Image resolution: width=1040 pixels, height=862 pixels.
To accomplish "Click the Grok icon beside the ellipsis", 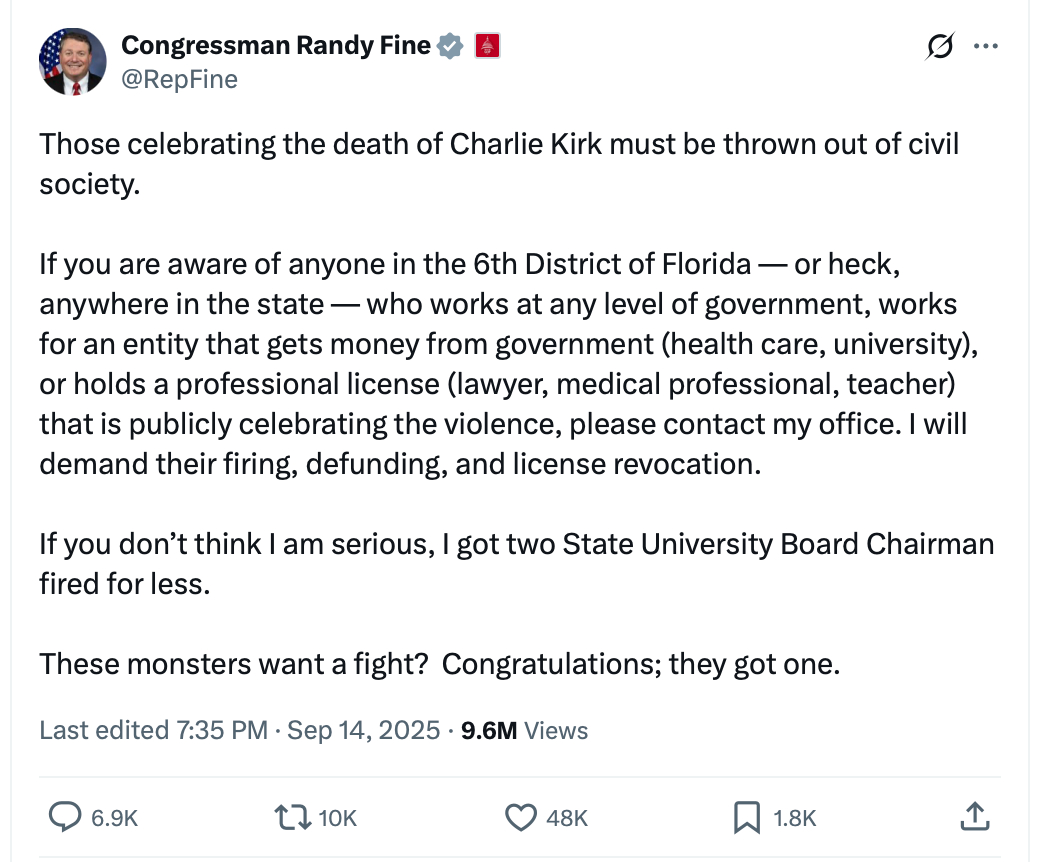I will coord(939,46).
